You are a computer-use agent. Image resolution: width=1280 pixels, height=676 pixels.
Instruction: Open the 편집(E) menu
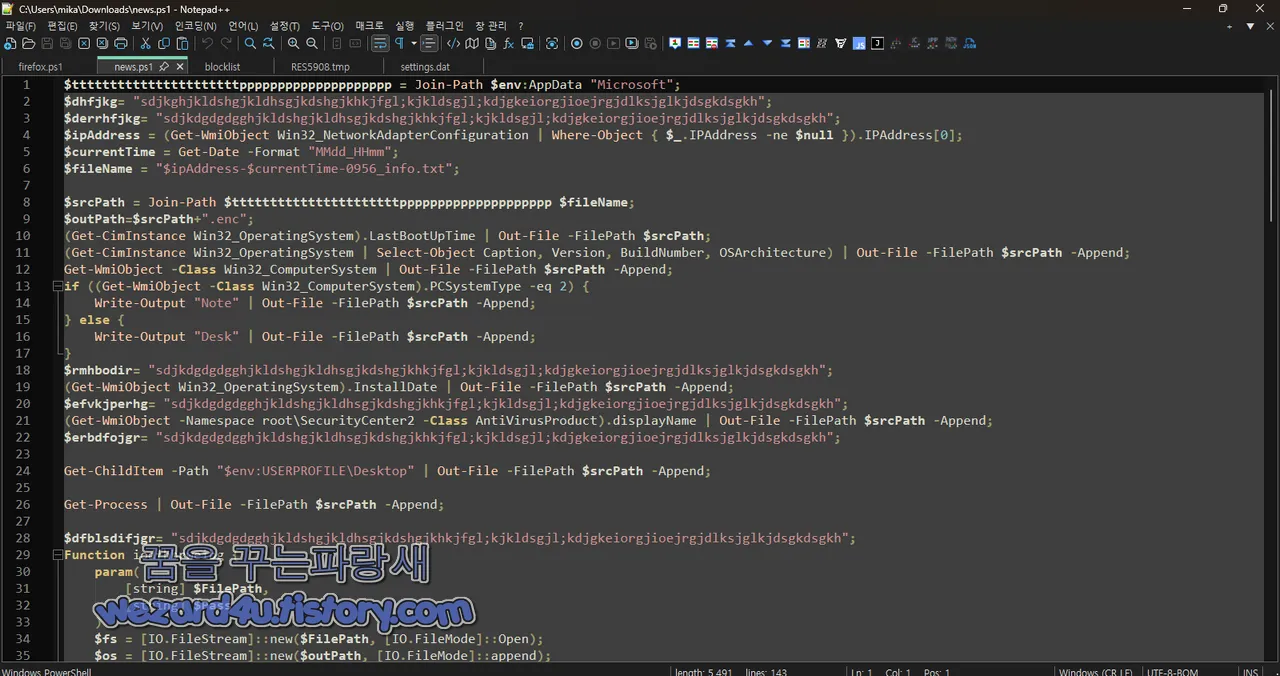point(63,26)
